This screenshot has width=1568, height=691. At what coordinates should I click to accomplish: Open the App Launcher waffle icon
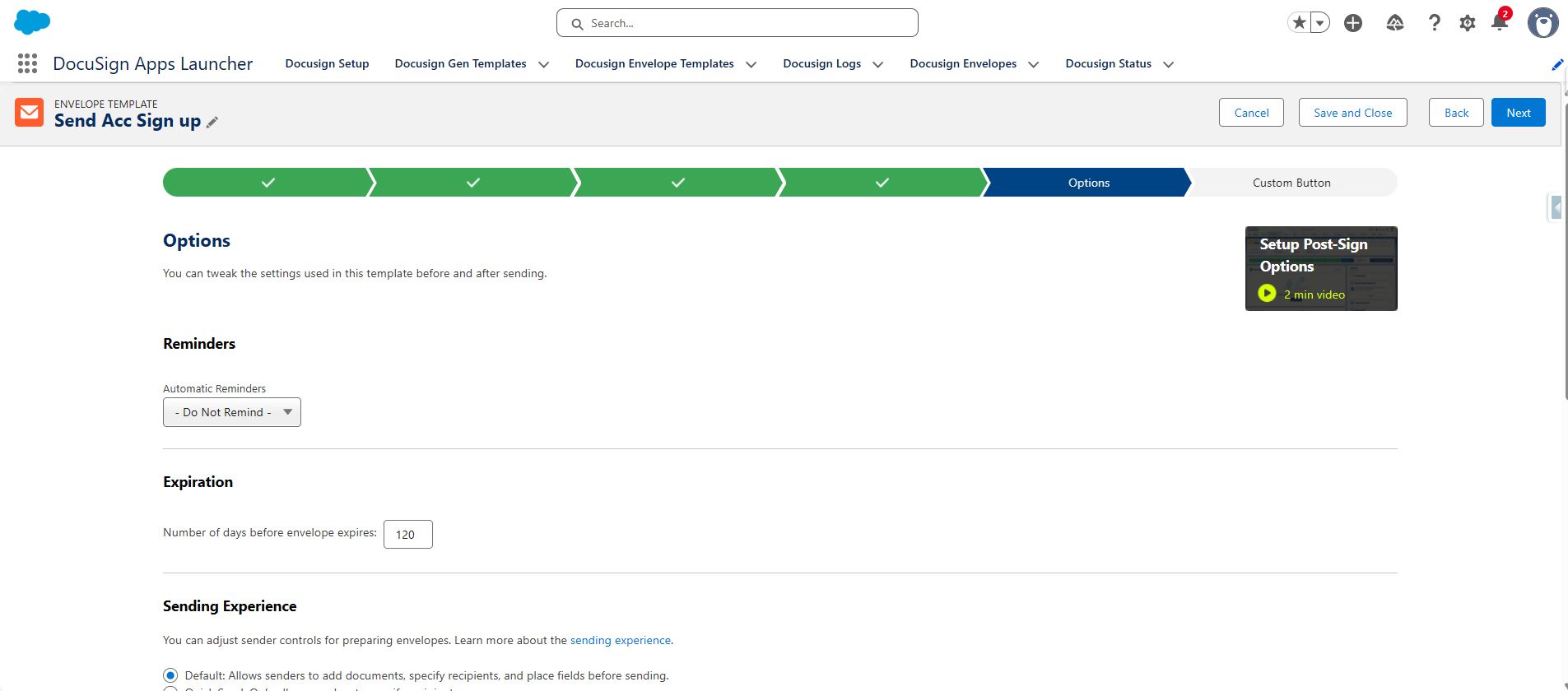pos(27,63)
